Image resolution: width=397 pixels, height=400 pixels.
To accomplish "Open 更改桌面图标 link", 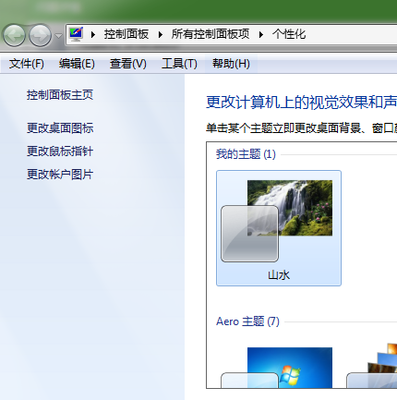I will [x=60, y=128].
